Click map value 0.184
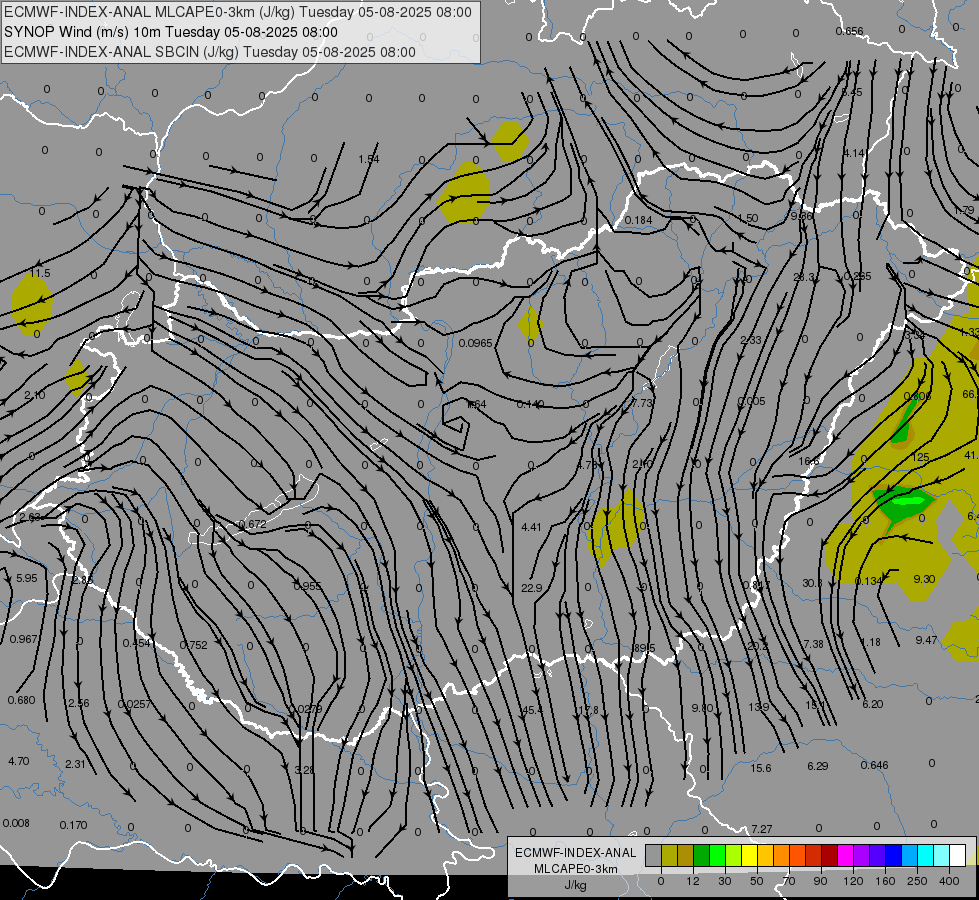 click(x=638, y=220)
